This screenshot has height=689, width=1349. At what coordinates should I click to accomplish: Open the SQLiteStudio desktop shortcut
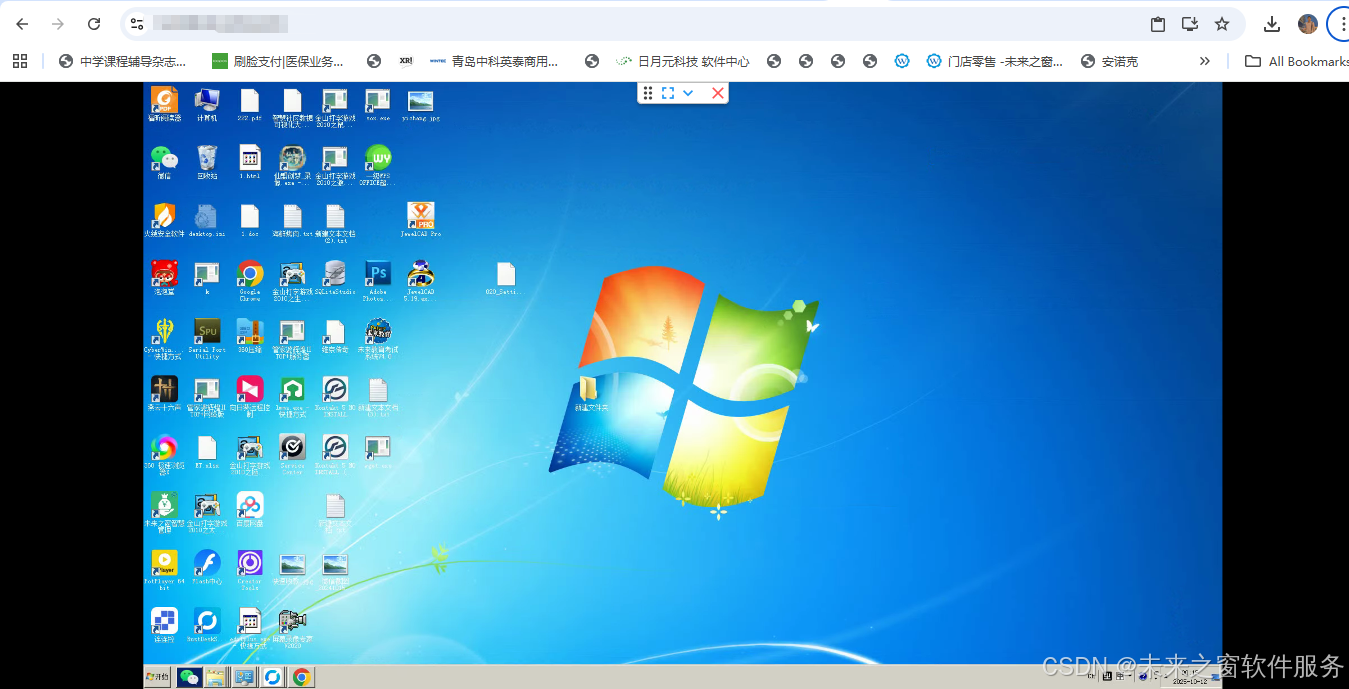coord(335,278)
